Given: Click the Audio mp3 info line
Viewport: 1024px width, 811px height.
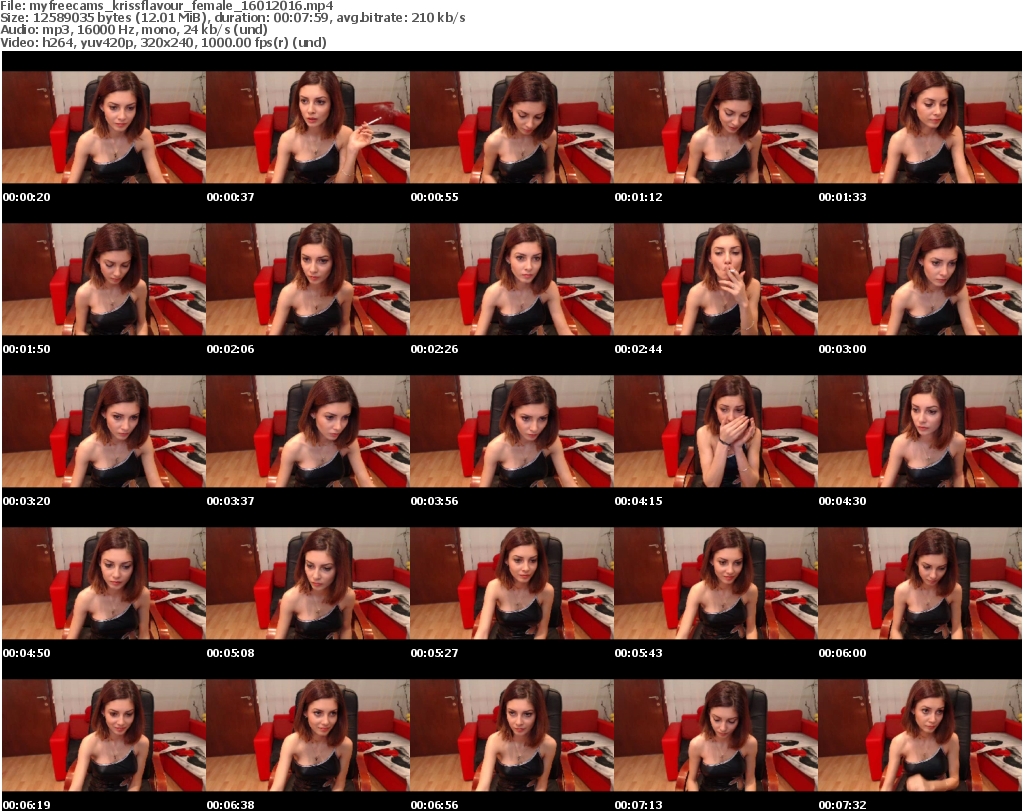Looking at the screenshot, I should tap(134, 30).
